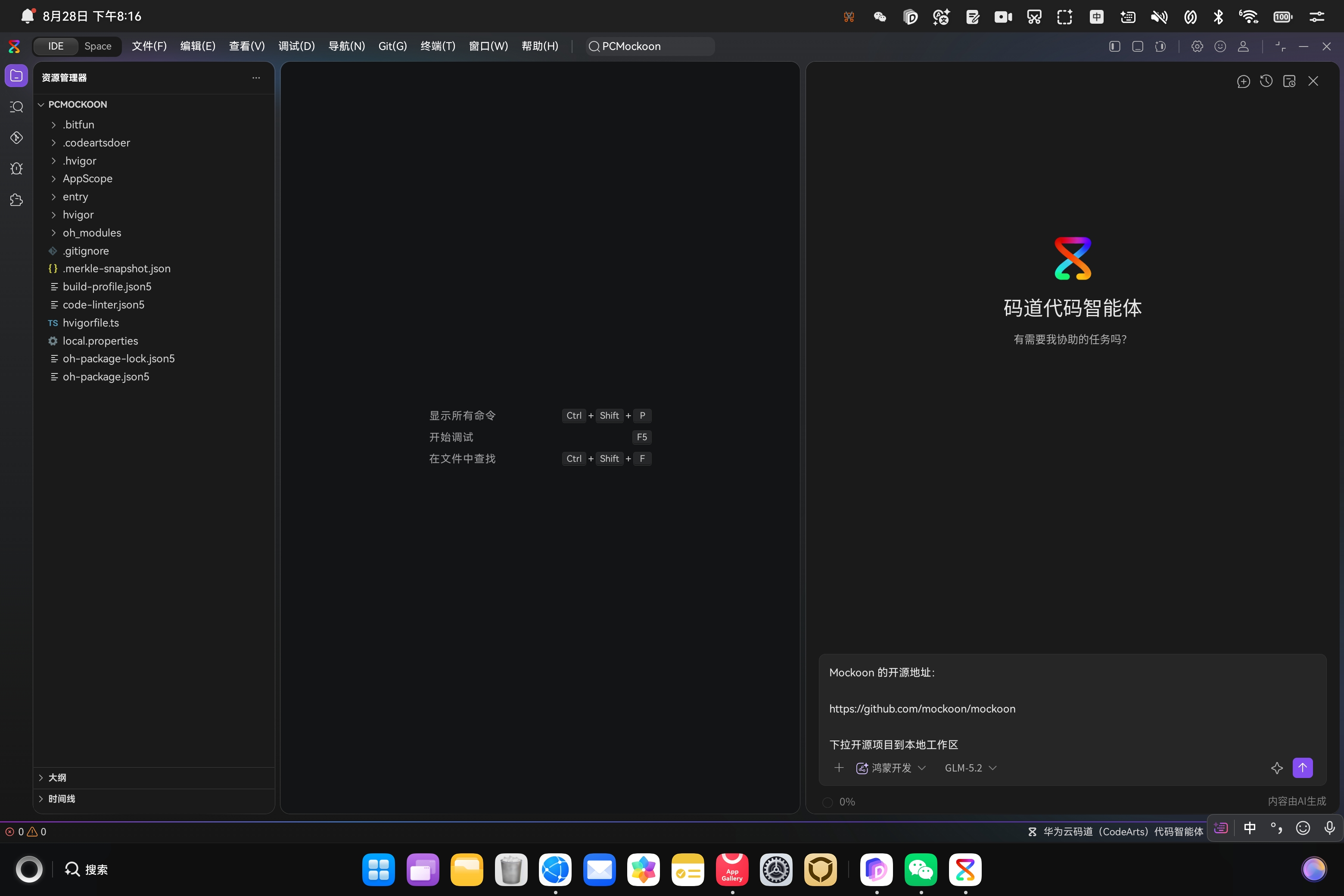Open the 导航(N) menu

(346, 46)
